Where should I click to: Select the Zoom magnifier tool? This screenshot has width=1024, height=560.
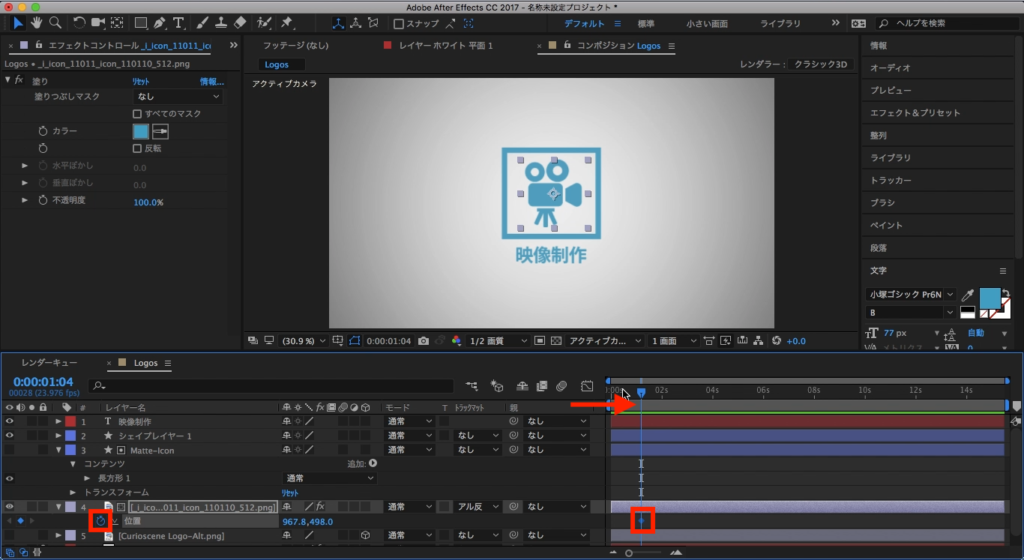click(54, 22)
